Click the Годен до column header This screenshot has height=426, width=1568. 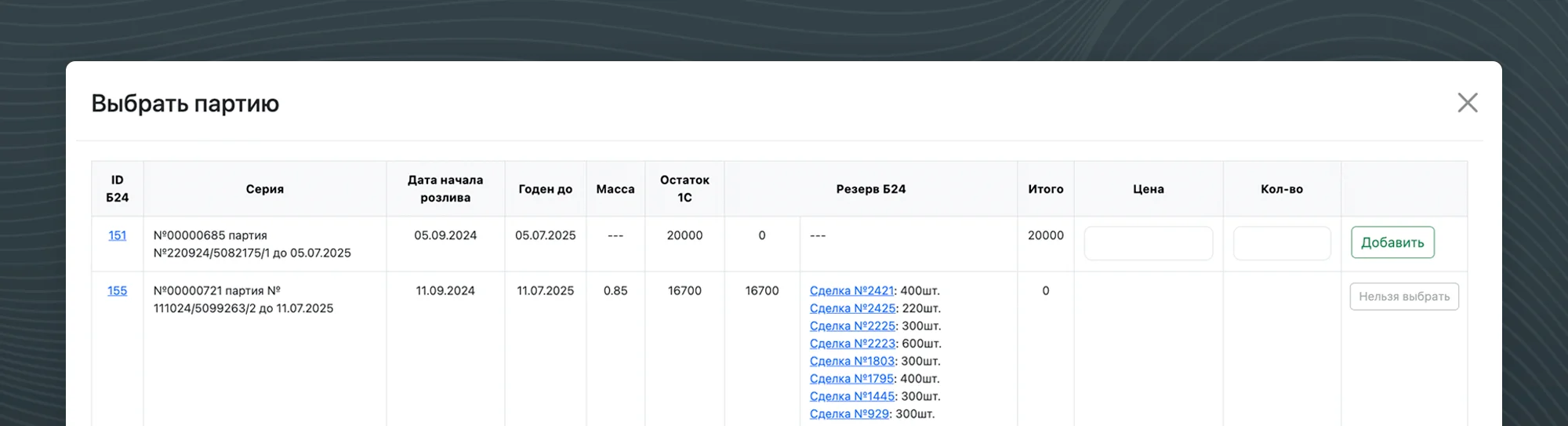point(545,189)
